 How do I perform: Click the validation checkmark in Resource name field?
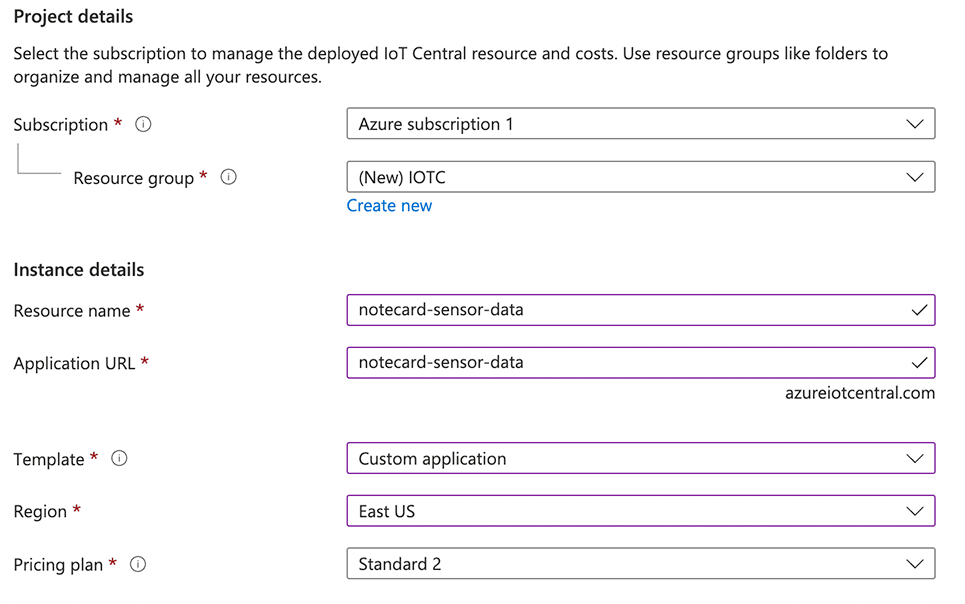919,310
